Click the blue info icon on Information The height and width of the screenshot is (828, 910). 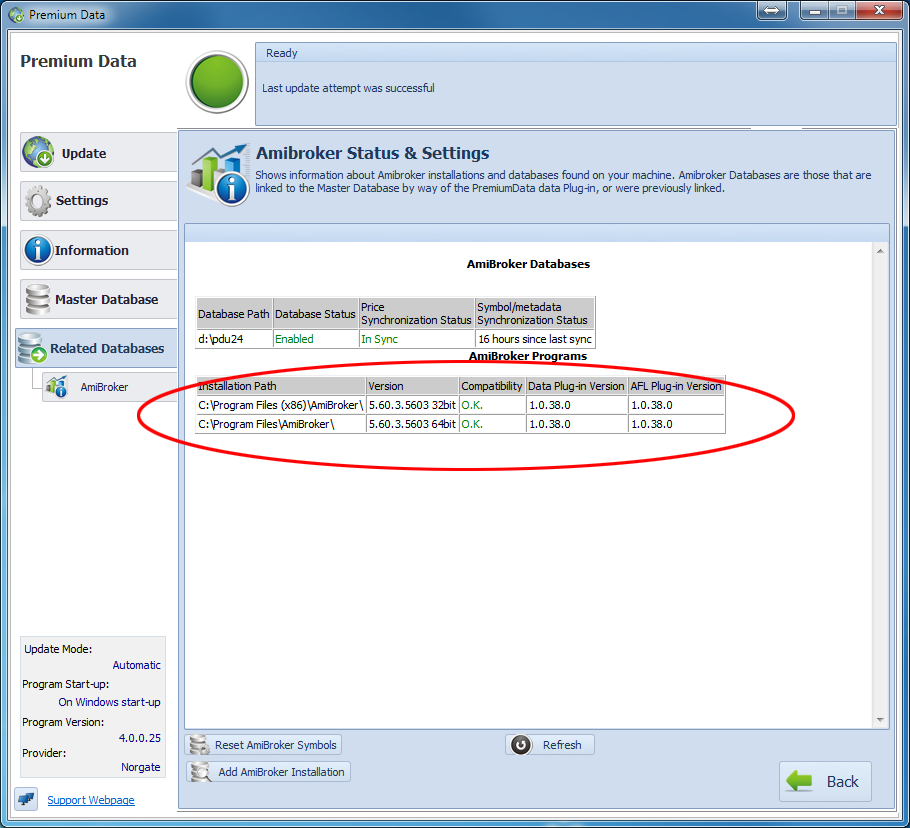pos(38,250)
